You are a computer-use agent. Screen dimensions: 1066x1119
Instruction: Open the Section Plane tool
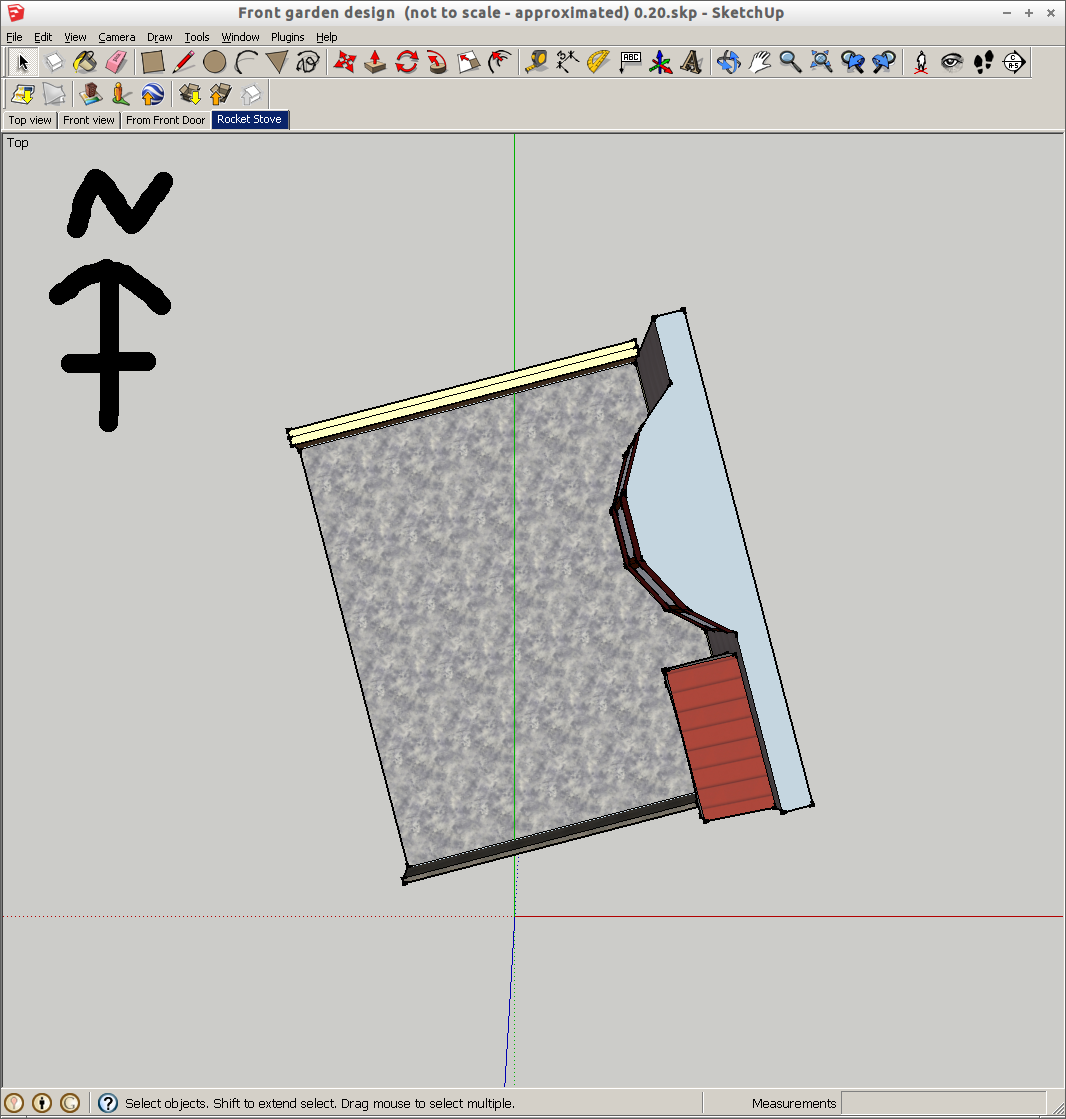point(1014,62)
